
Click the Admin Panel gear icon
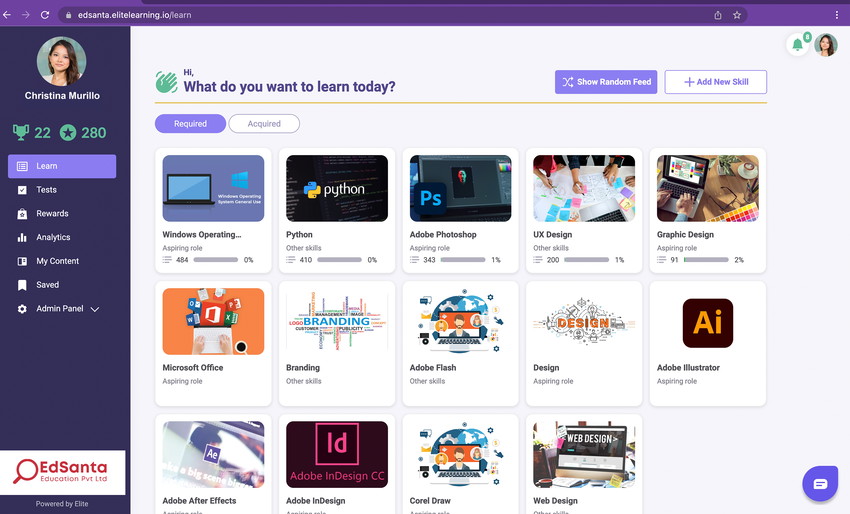[x=22, y=309]
